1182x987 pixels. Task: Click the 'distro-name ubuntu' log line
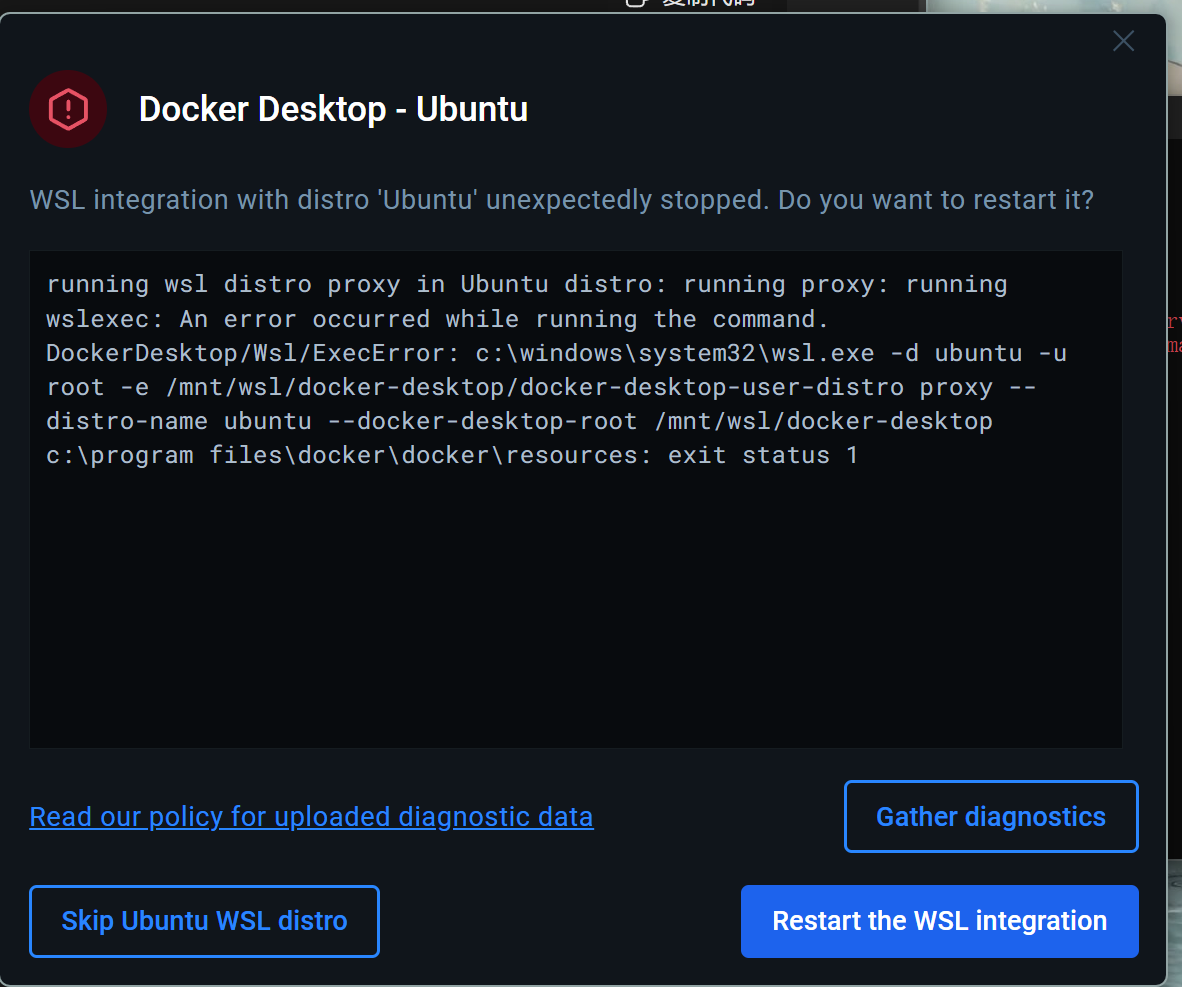tap(519, 421)
